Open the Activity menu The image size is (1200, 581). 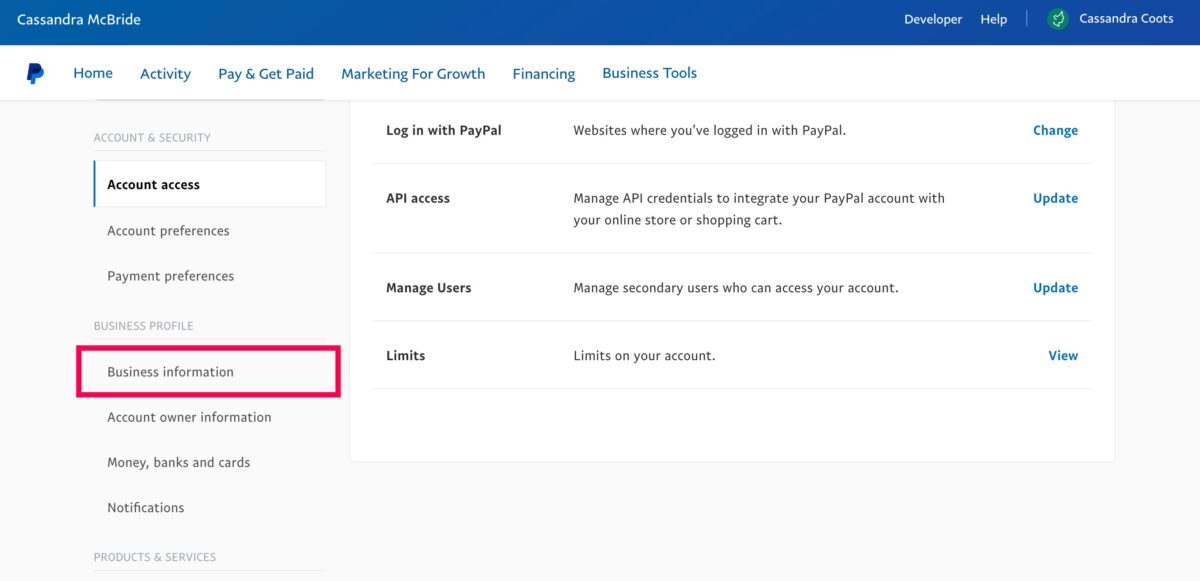165,73
